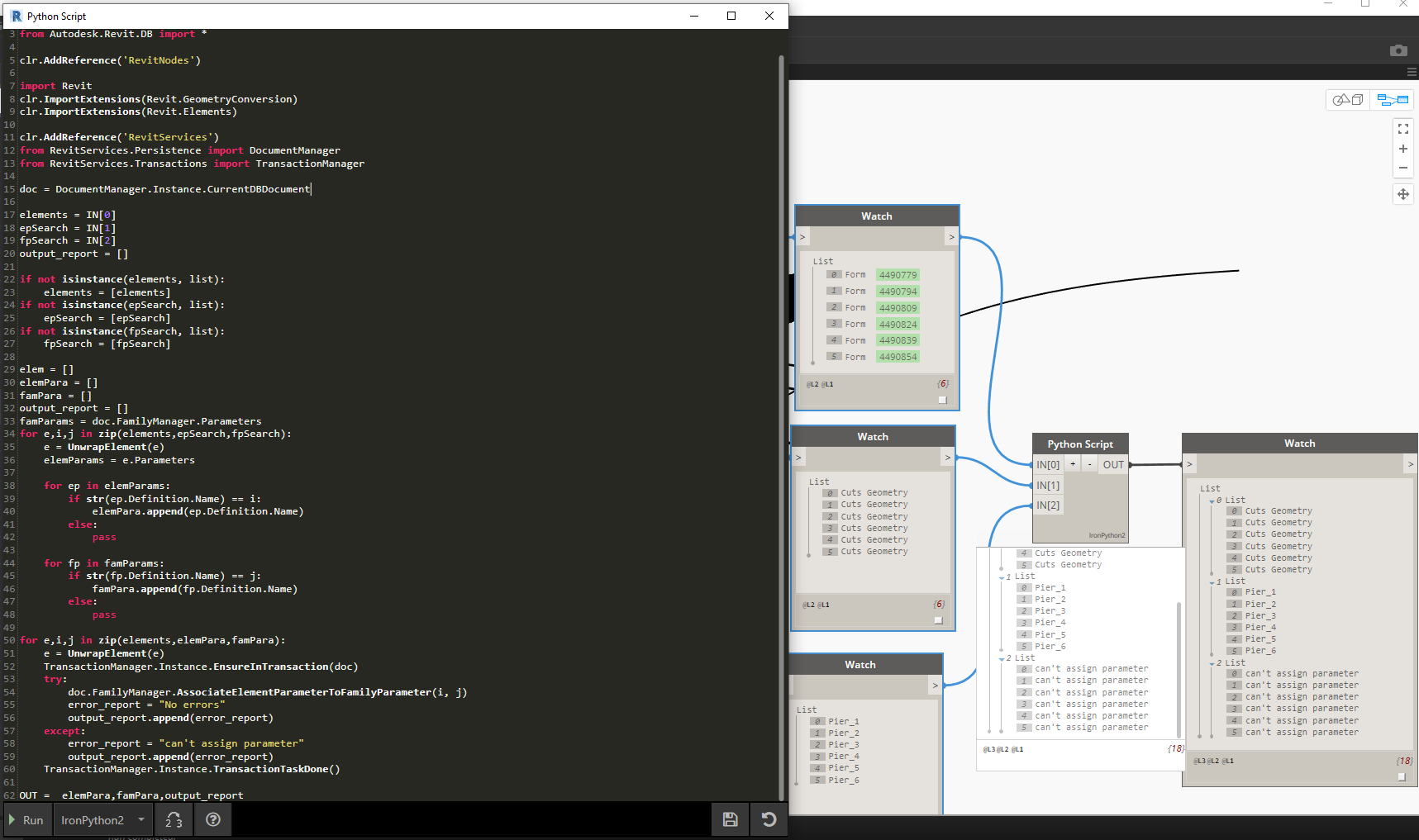The image size is (1419, 840).
Task: Collapse the first Cuts Geometry sublist
Action: (x=1213, y=500)
